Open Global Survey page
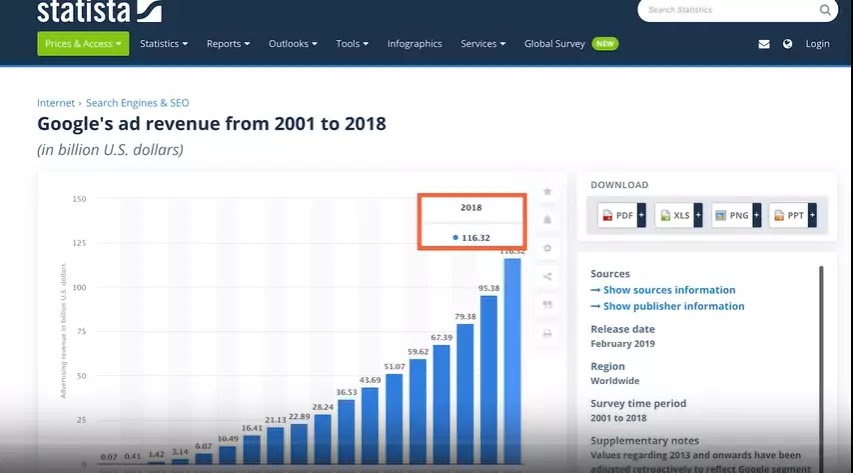This screenshot has width=853, height=473. (x=554, y=44)
